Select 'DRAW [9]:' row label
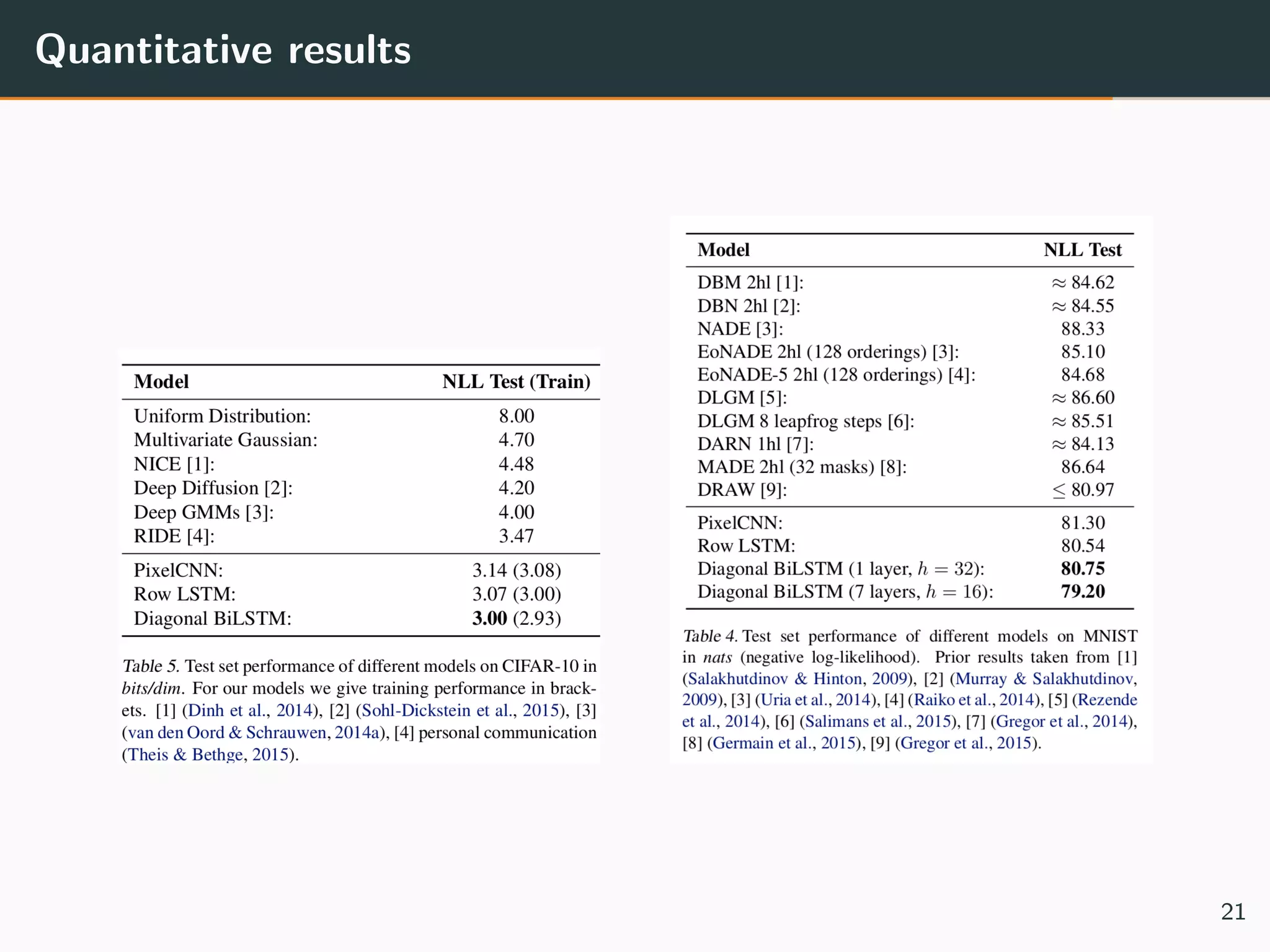 [x=742, y=490]
